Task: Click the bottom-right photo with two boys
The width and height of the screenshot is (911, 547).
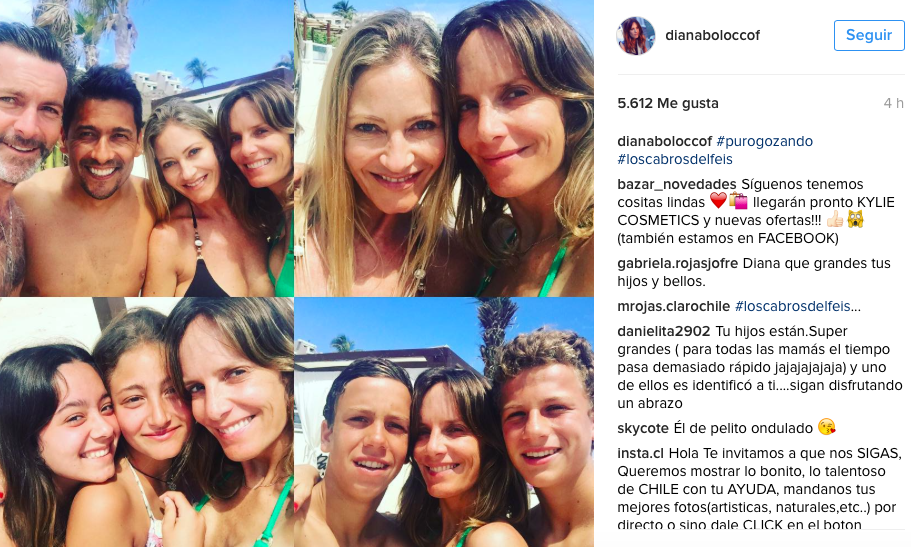Action: click(x=444, y=422)
